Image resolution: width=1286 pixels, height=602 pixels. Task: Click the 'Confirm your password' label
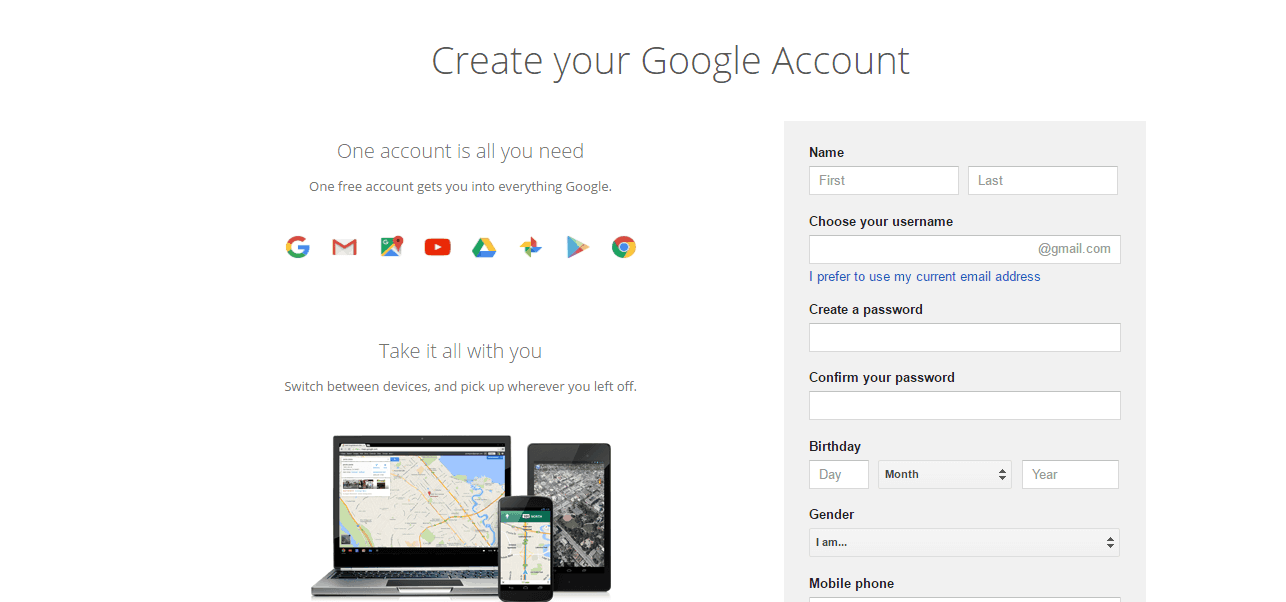(x=882, y=377)
